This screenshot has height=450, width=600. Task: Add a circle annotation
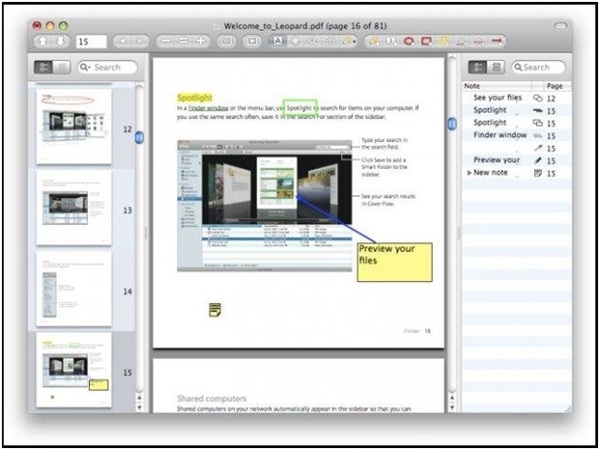coord(409,41)
